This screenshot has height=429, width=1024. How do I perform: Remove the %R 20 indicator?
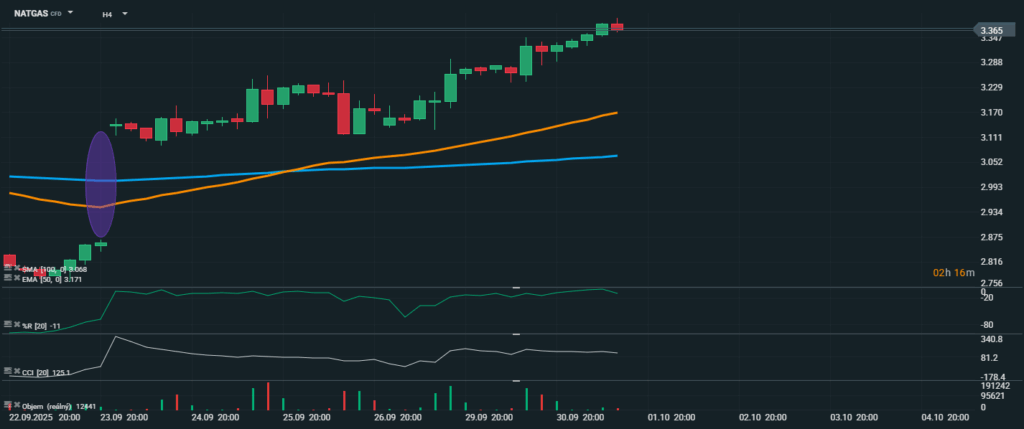(x=17, y=325)
